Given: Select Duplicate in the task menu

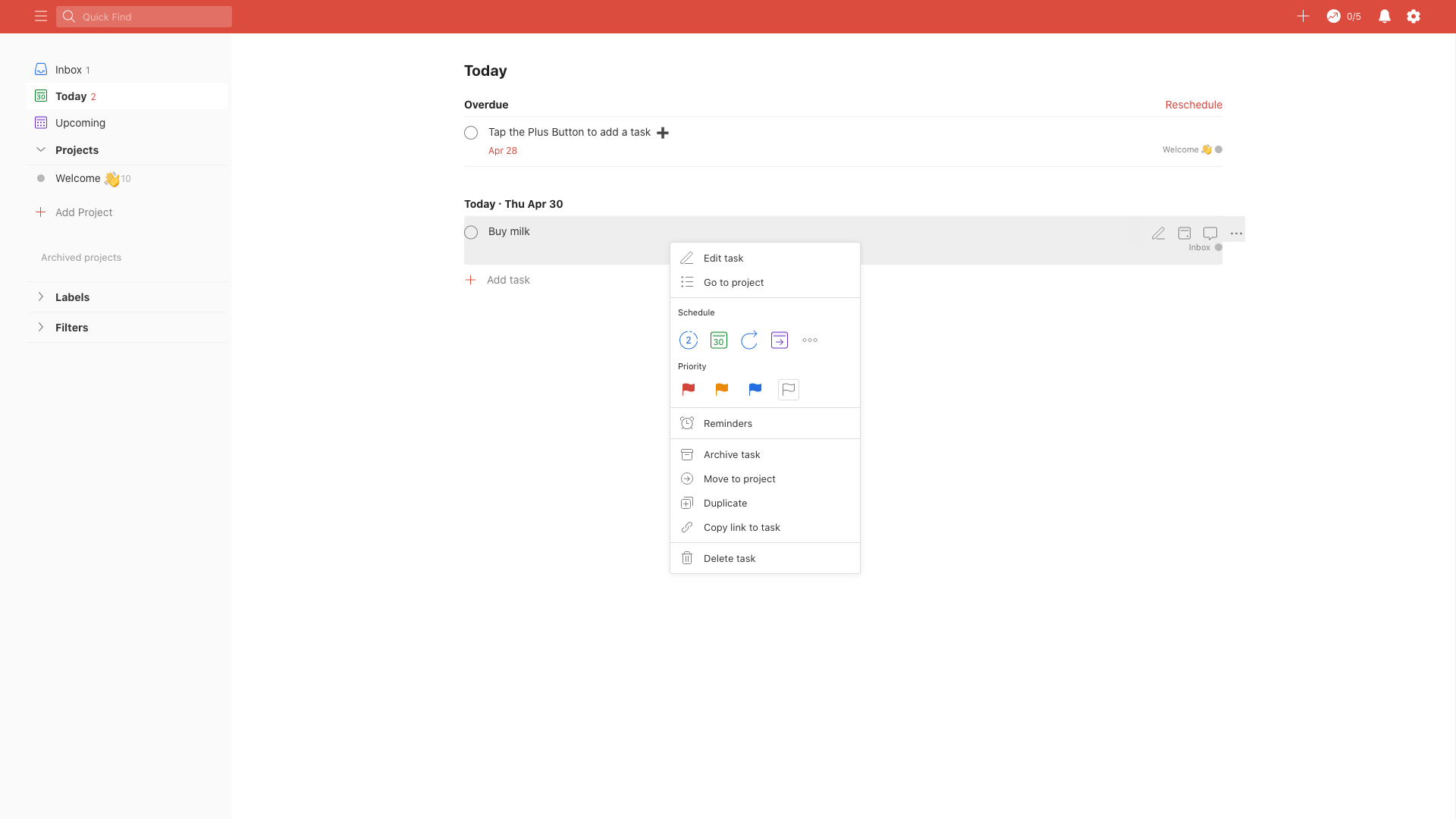Looking at the screenshot, I should [724, 503].
